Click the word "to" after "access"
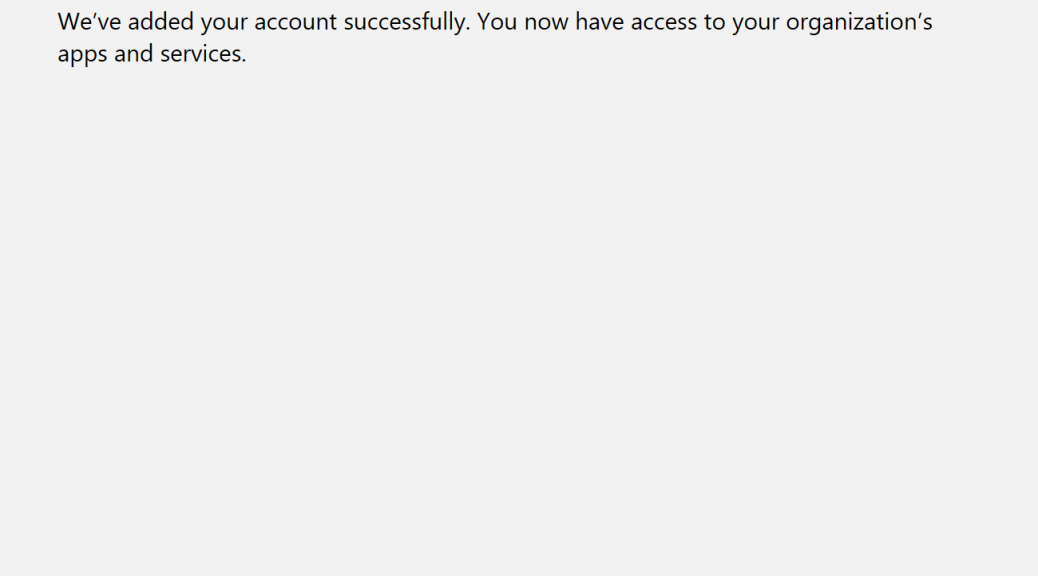This screenshot has height=576, width=1038. click(x=714, y=23)
